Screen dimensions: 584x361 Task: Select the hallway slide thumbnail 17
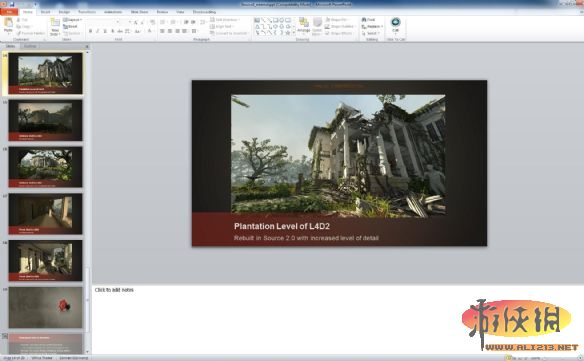coord(45,213)
